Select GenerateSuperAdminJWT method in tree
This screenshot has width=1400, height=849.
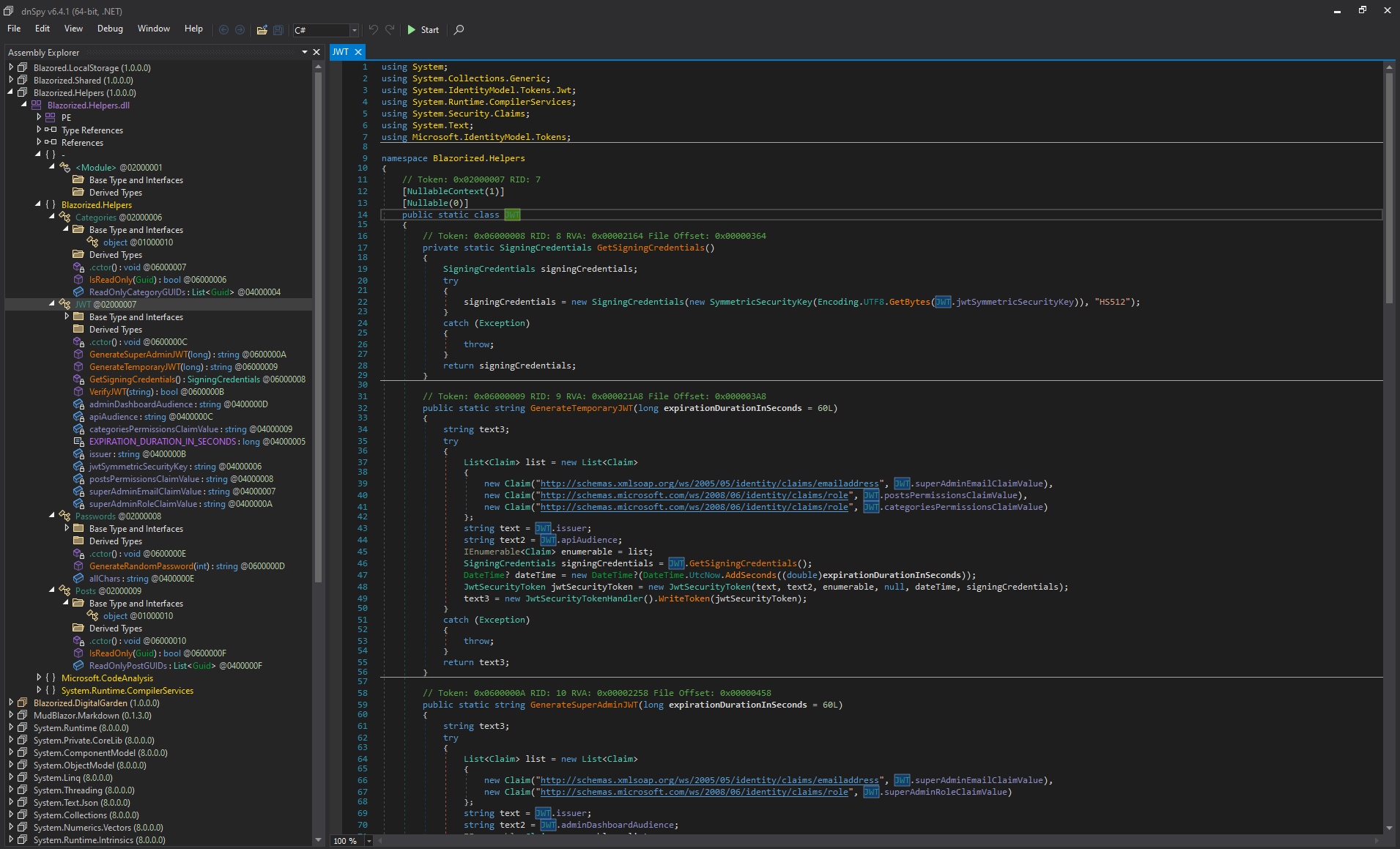pos(188,354)
